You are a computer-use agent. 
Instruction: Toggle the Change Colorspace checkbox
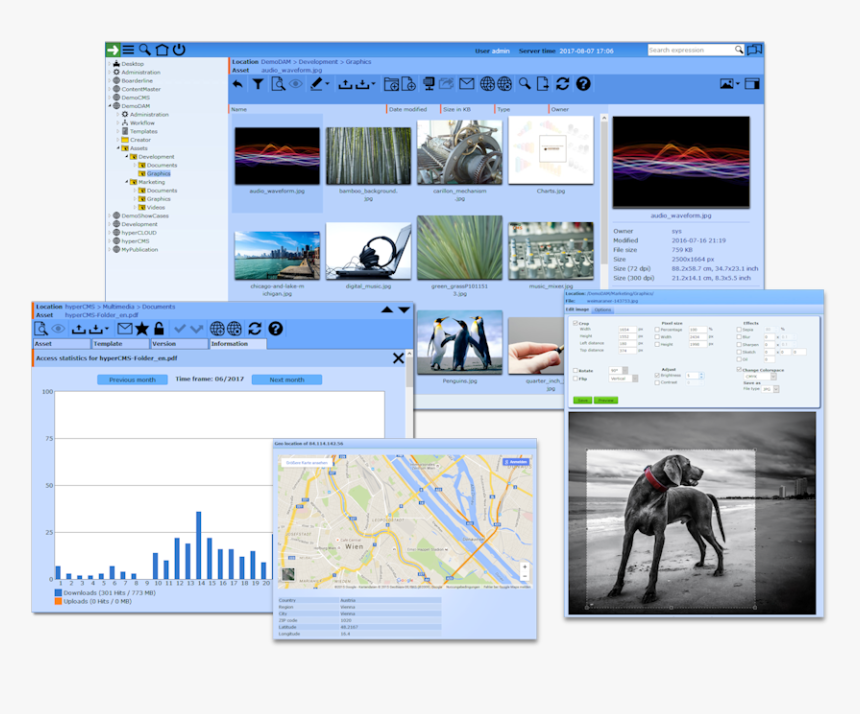coord(739,370)
